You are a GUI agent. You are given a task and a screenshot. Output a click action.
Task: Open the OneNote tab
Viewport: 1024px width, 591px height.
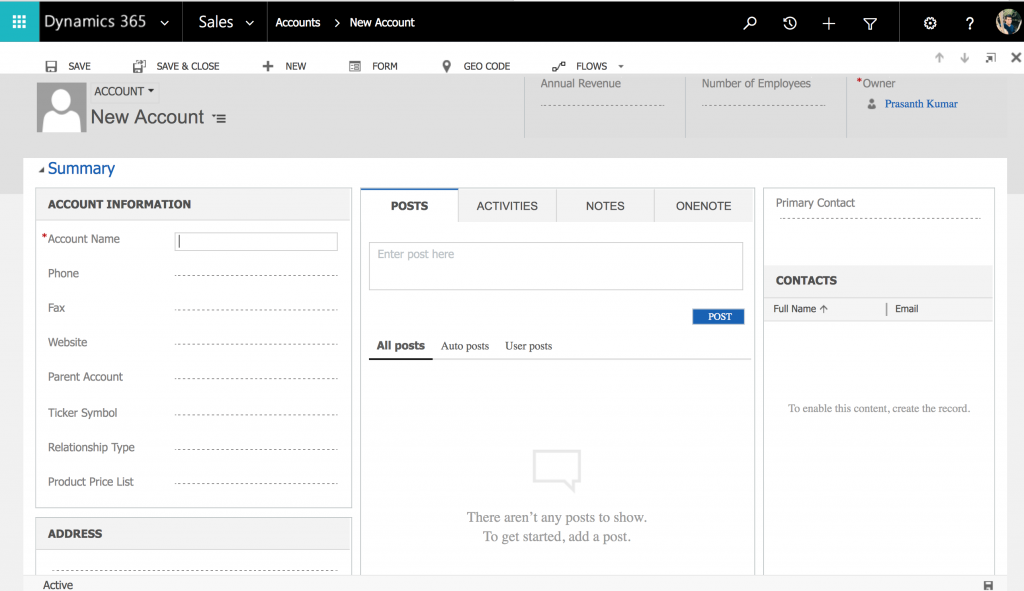click(x=703, y=205)
